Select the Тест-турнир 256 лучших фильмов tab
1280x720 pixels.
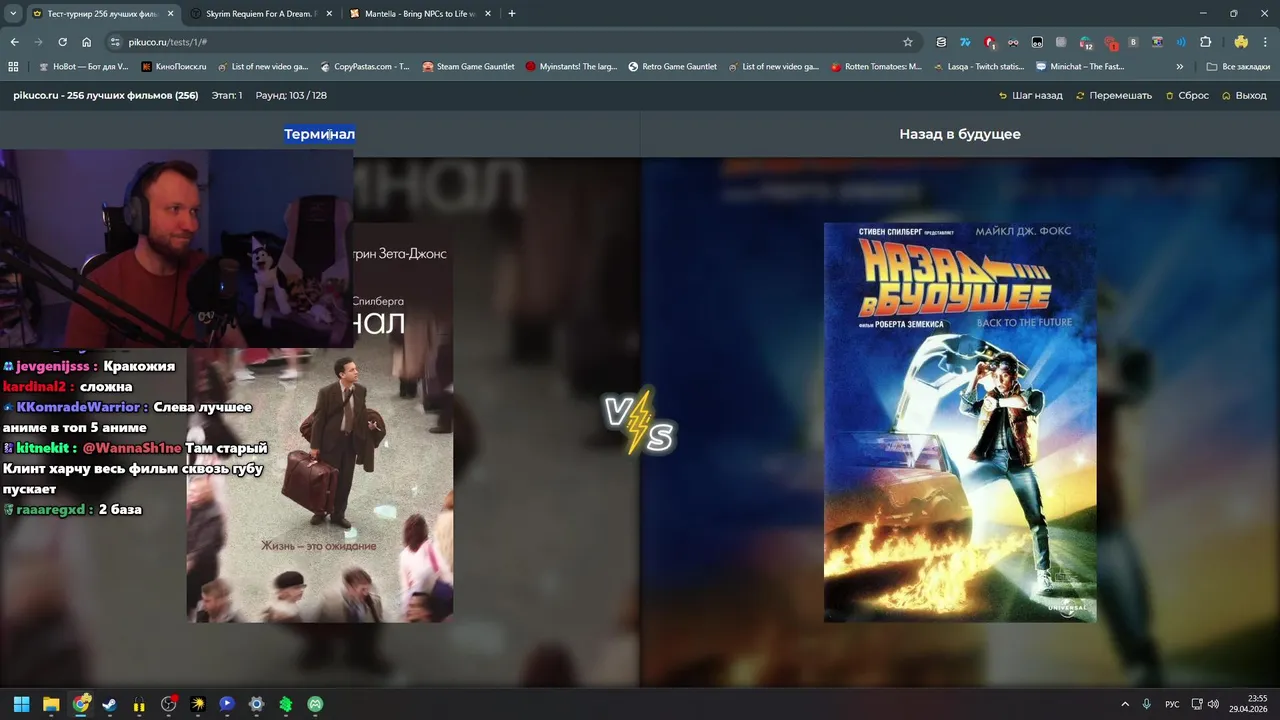point(102,14)
